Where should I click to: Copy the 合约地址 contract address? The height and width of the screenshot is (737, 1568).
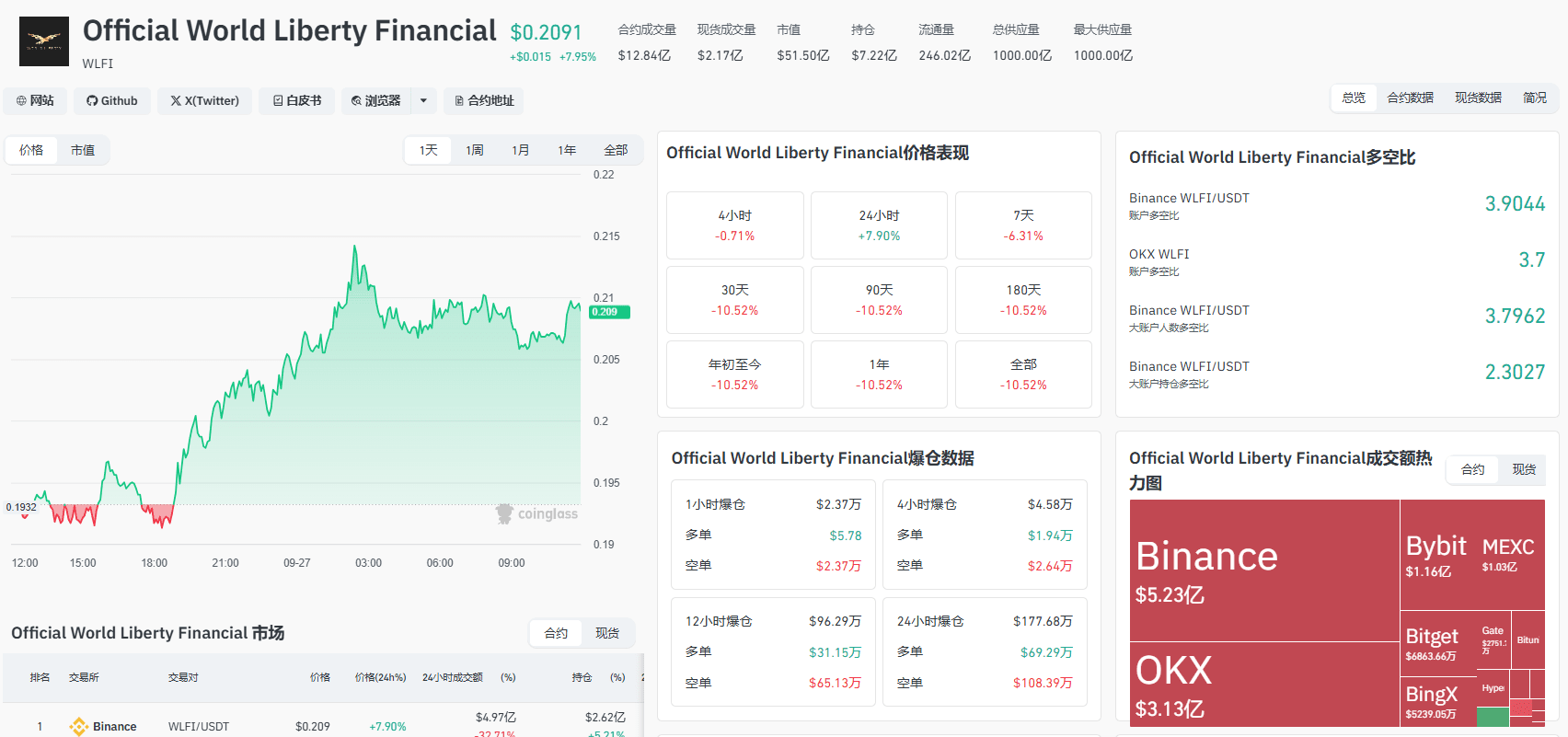pos(484,100)
